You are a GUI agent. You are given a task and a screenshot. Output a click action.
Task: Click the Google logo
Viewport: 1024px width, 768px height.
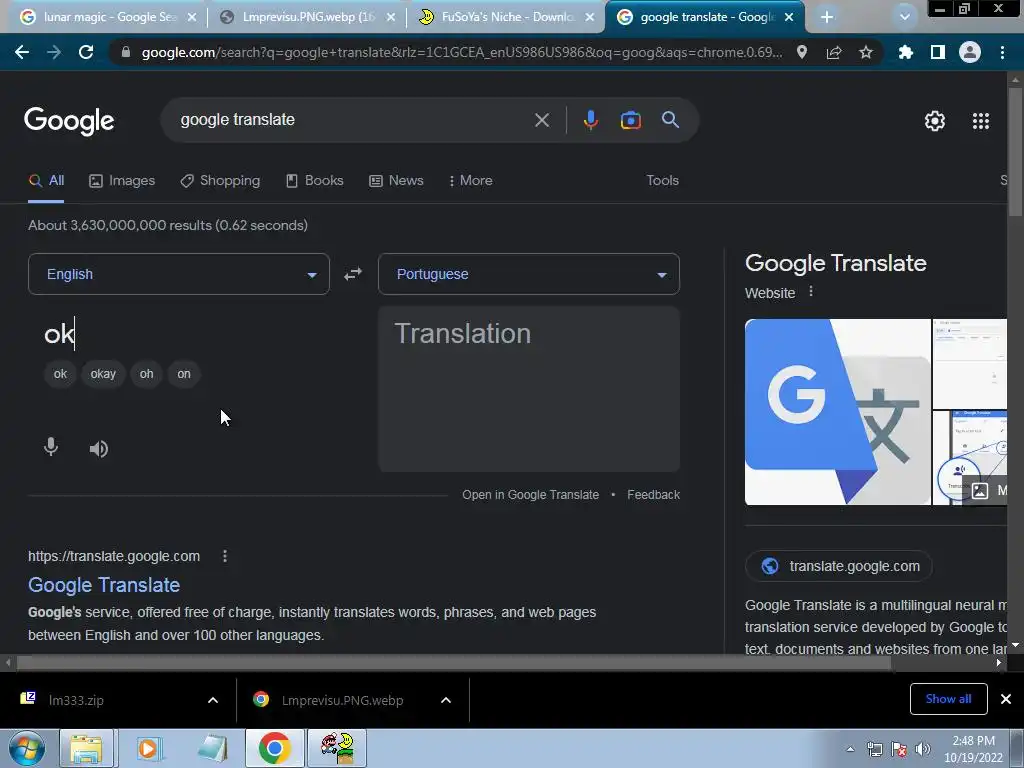(x=69, y=121)
